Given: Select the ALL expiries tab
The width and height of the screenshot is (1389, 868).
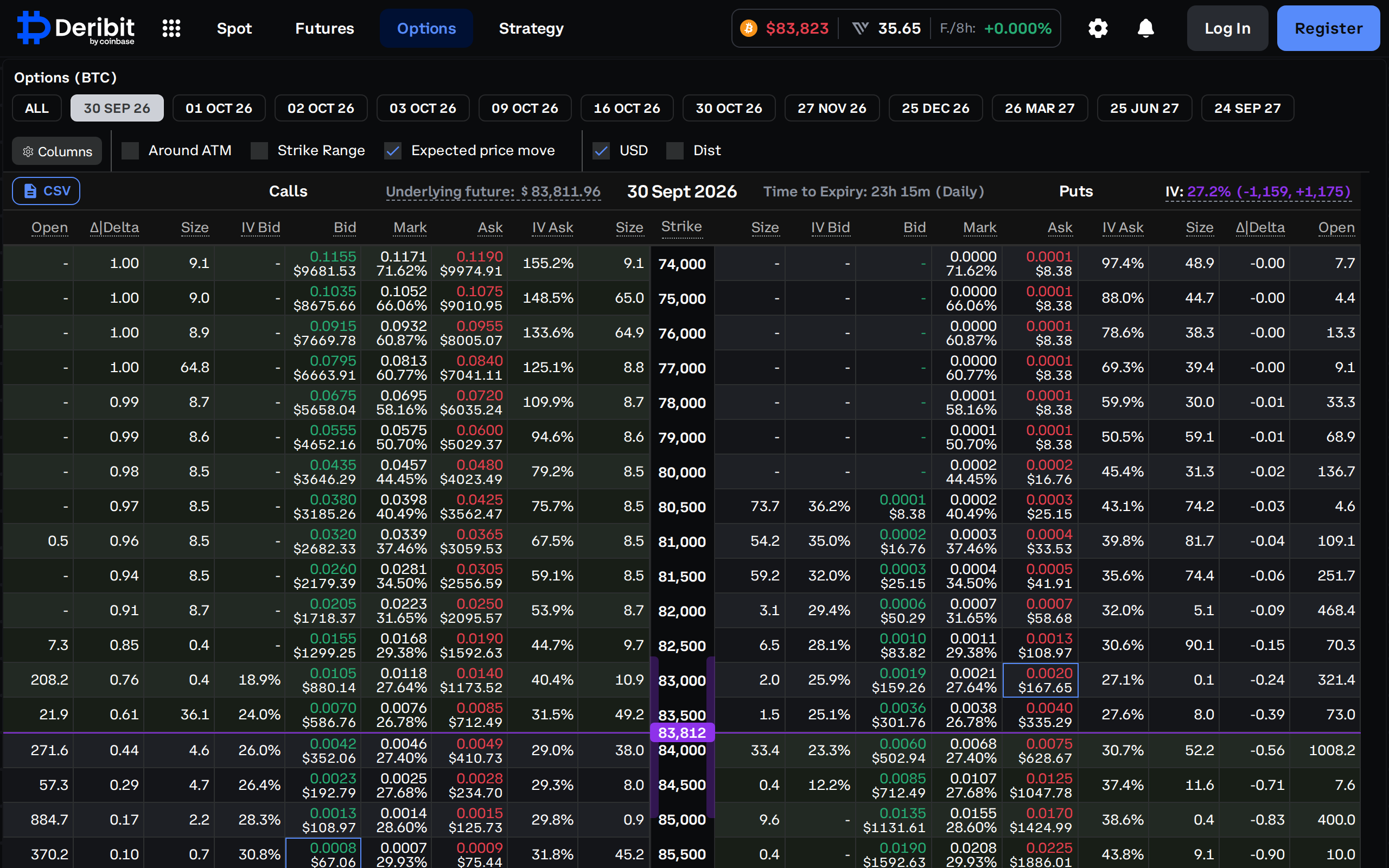Looking at the screenshot, I should 37,108.
